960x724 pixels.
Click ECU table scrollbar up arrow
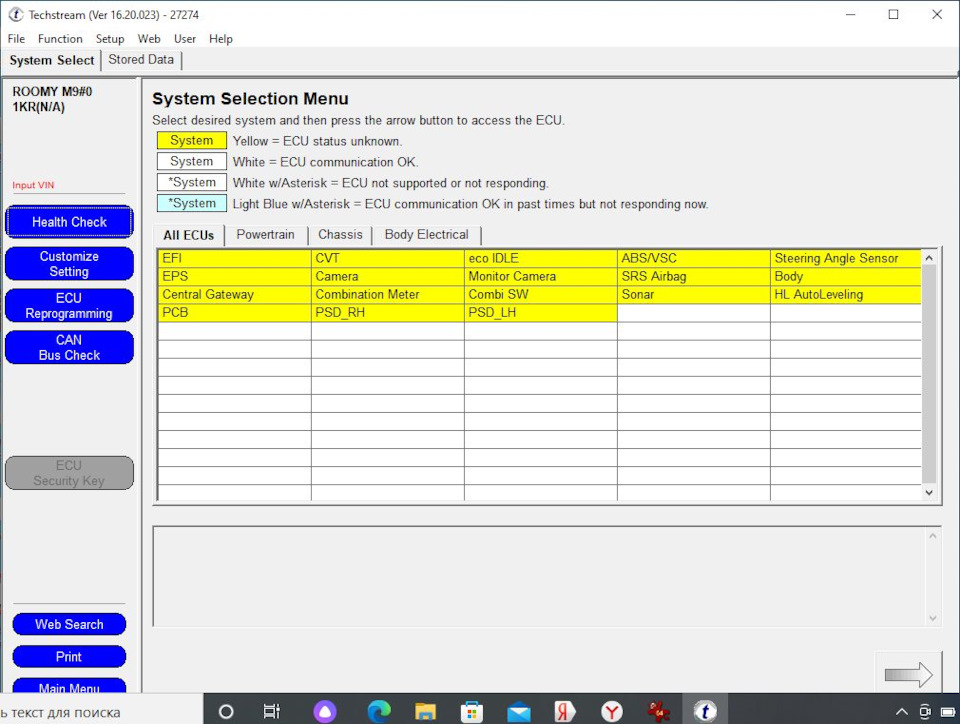tap(929, 258)
